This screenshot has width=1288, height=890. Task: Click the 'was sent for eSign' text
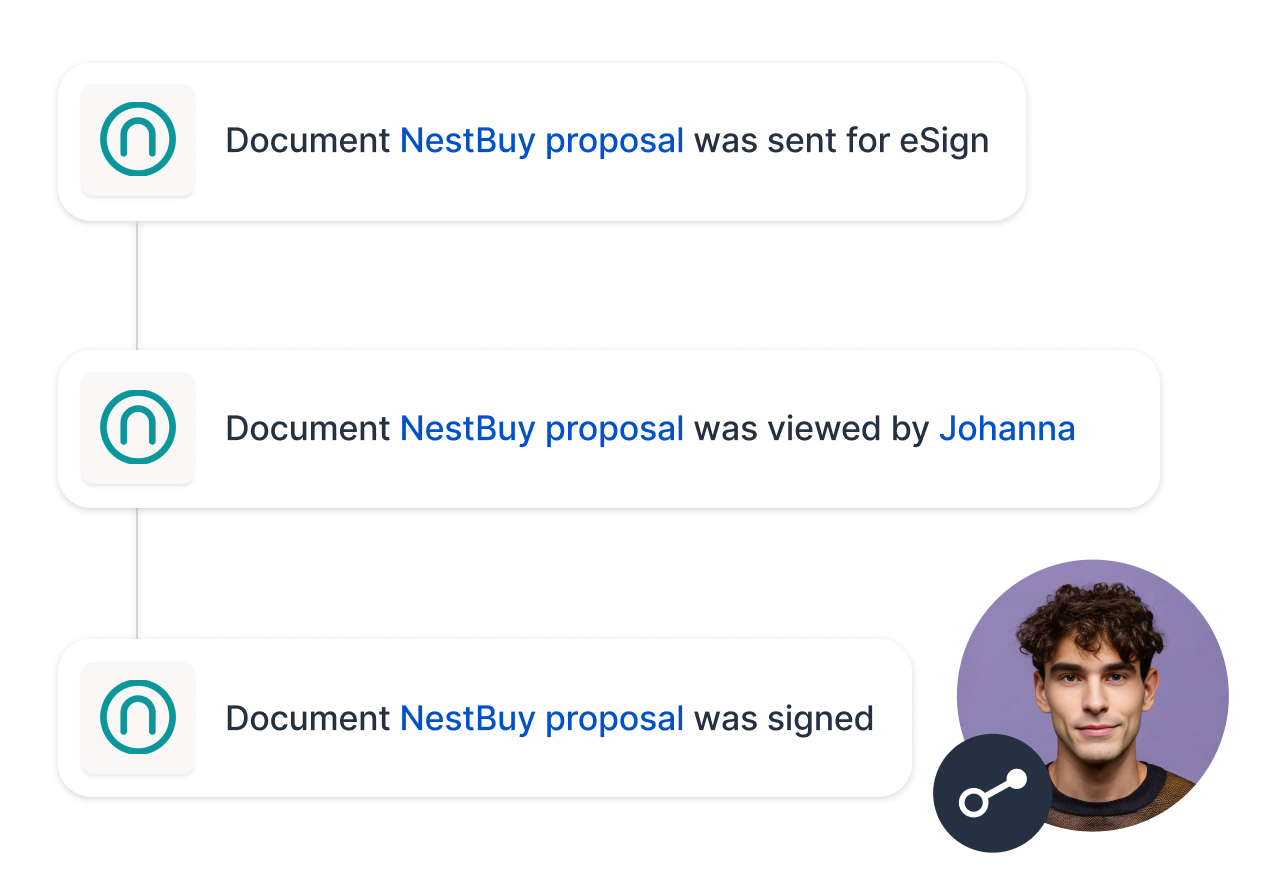[841, 141]
